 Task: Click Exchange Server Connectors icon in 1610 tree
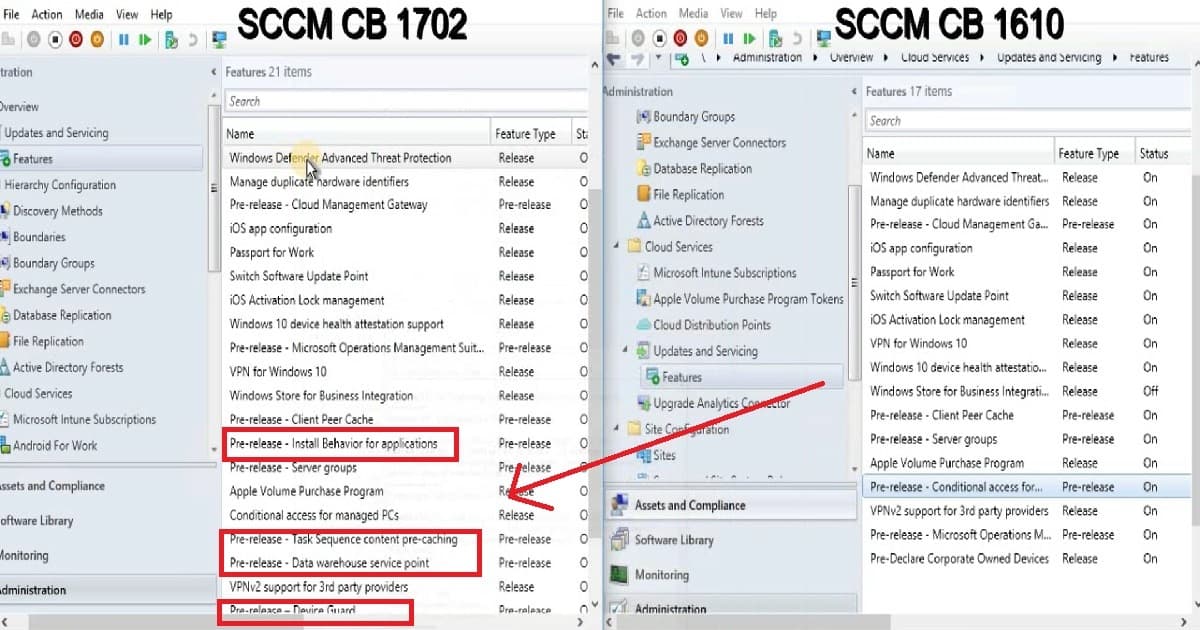click(643, 142)
